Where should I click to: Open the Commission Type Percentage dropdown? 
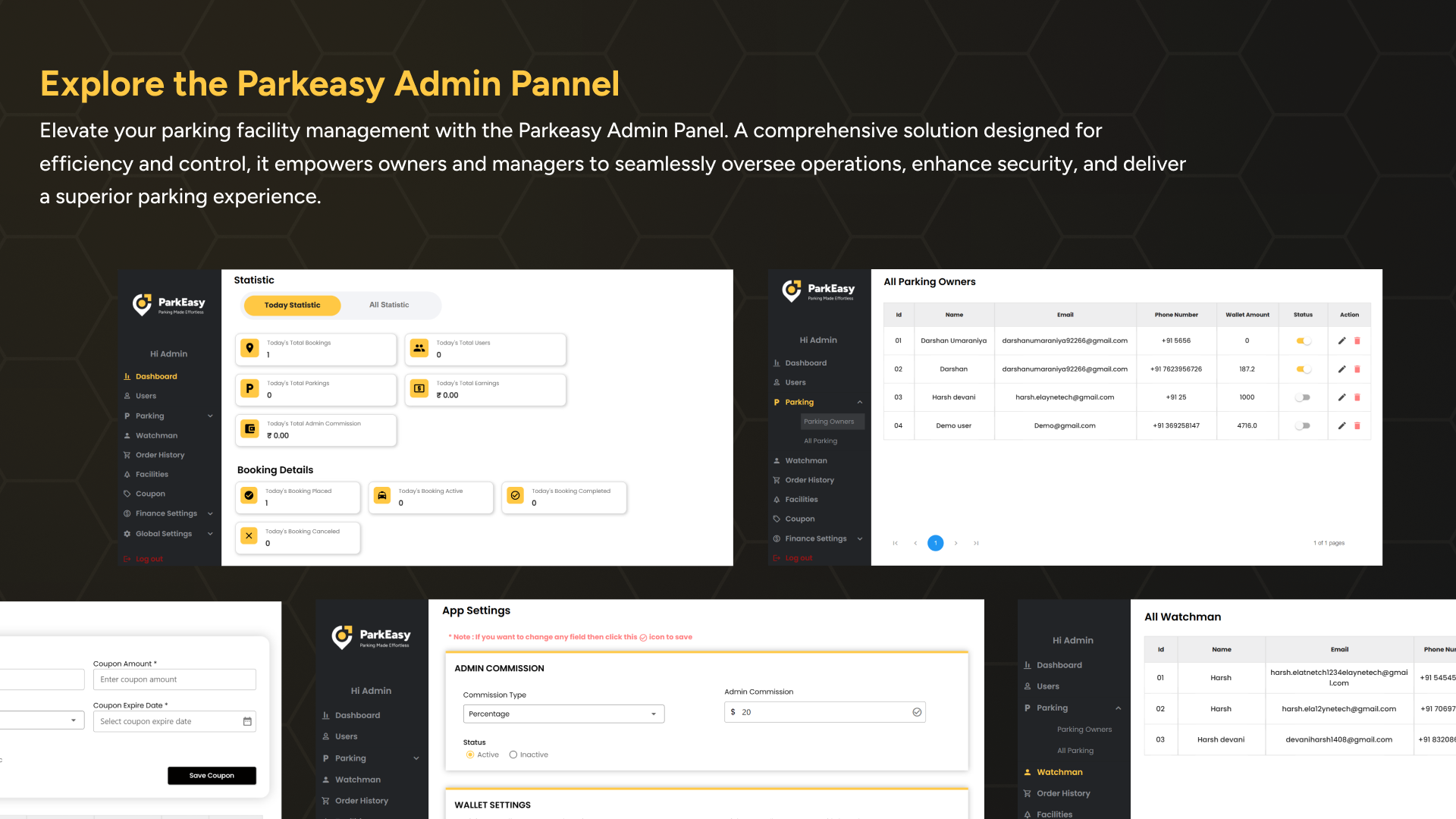click(563, 714)
